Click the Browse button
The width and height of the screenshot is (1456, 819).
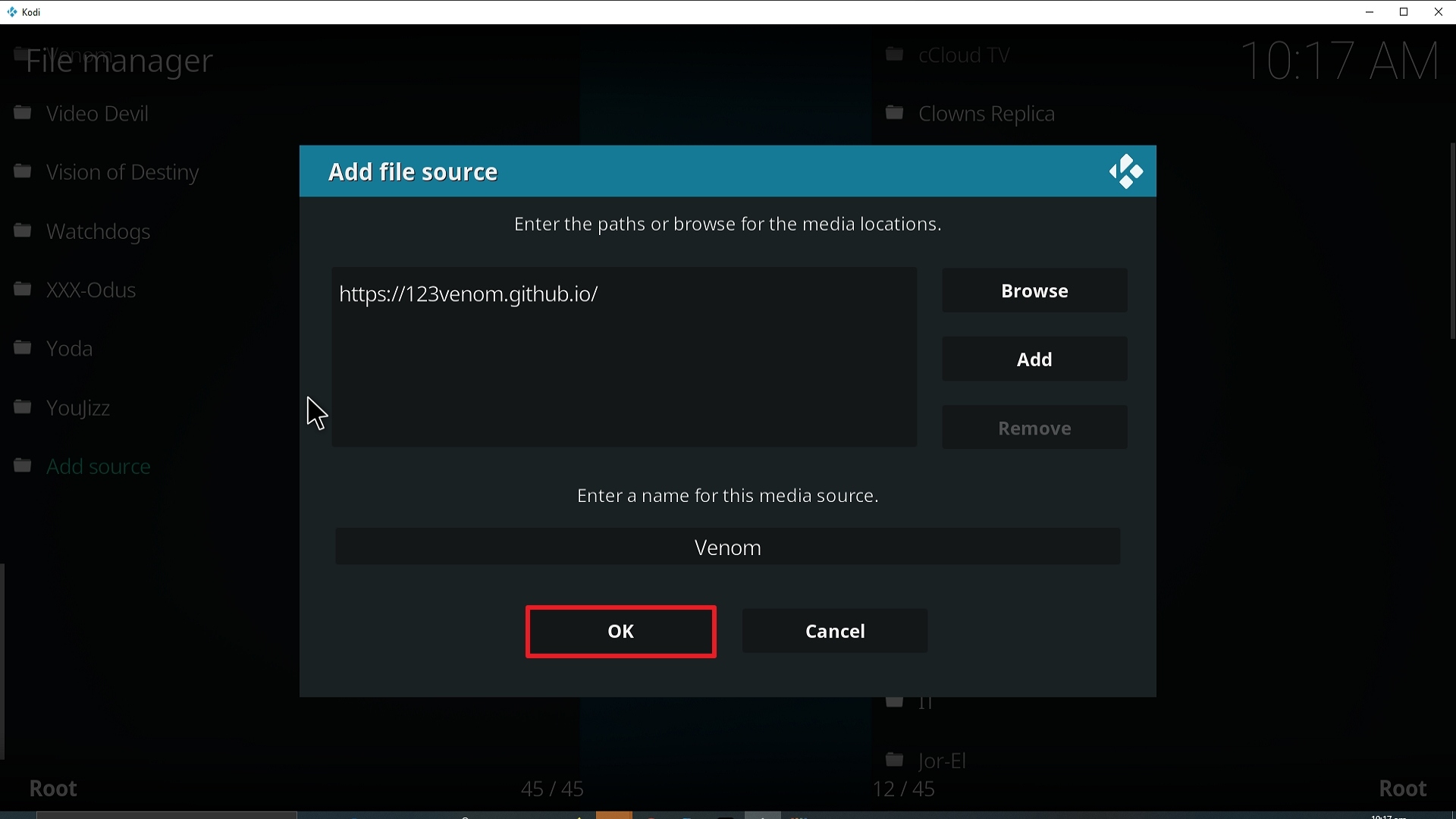pos(1034,290)
